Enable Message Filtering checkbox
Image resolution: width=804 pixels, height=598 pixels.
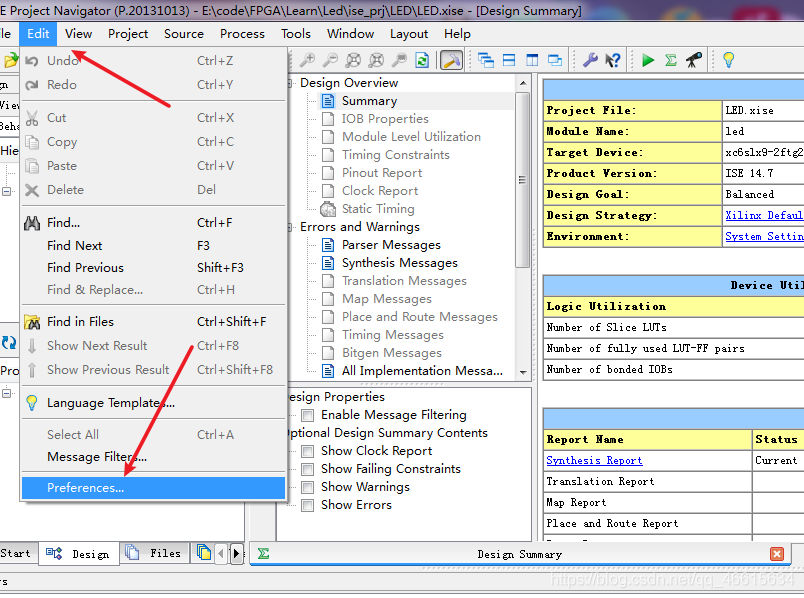[x=308, y=415]
